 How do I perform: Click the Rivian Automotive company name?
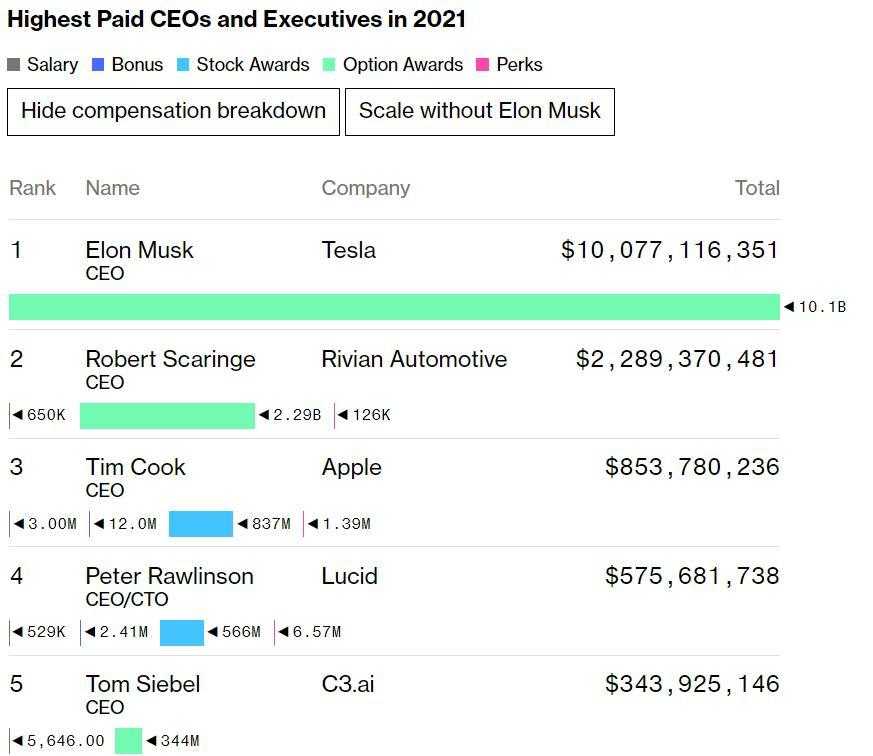point(414,359)
